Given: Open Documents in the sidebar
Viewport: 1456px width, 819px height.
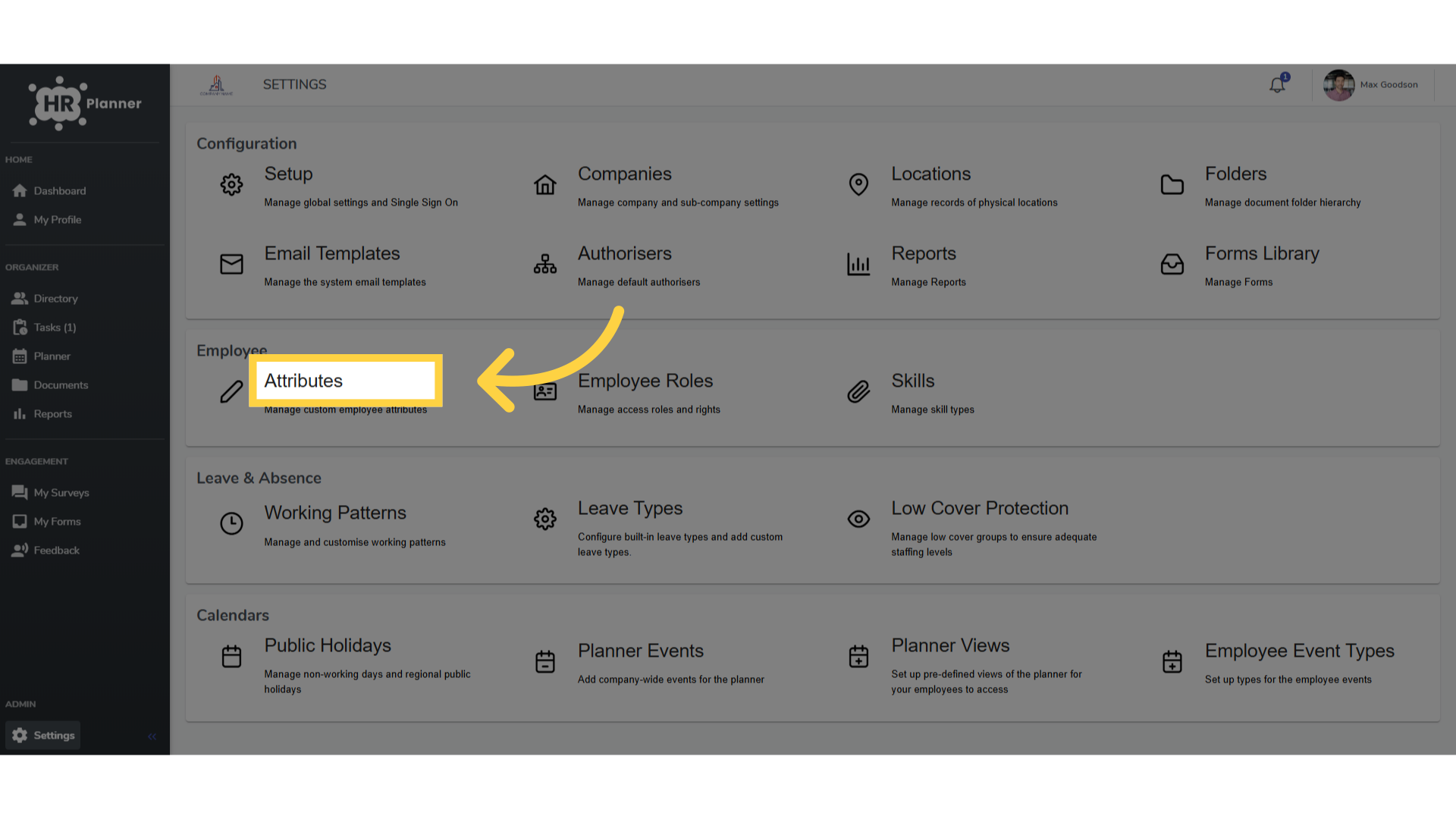Looking at the screenshot, I should pyautogui.click(x=50, y=385).
